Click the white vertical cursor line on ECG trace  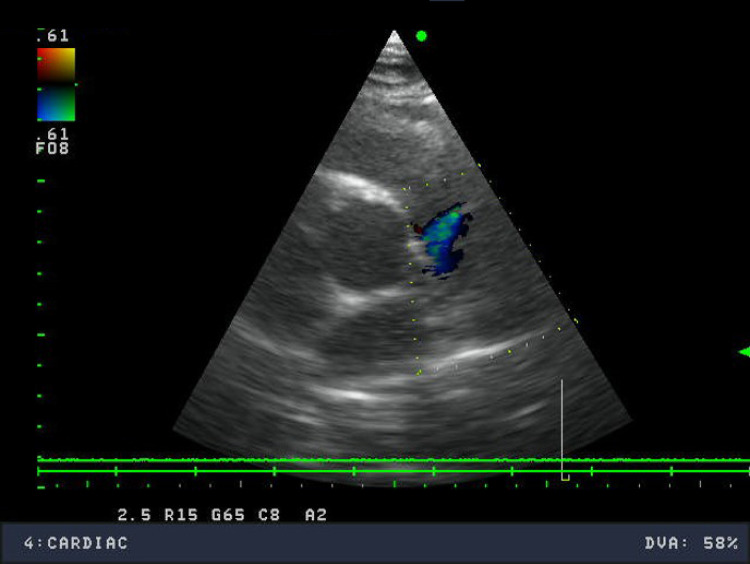(562, 428)
